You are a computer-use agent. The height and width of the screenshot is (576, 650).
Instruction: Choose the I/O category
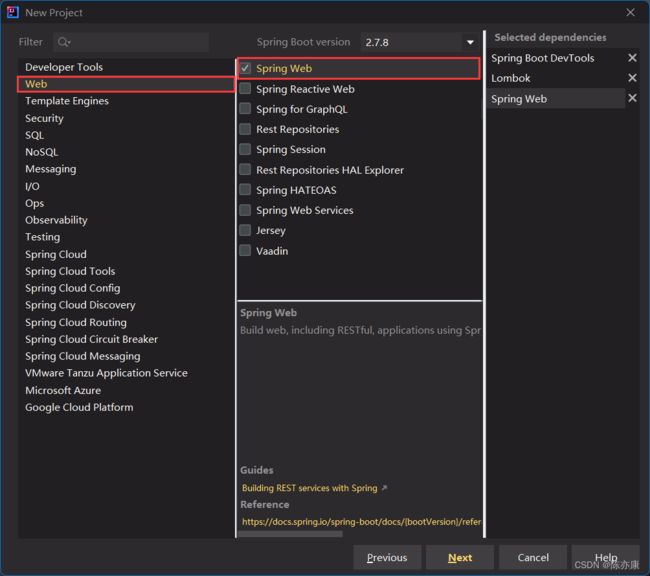126,186
